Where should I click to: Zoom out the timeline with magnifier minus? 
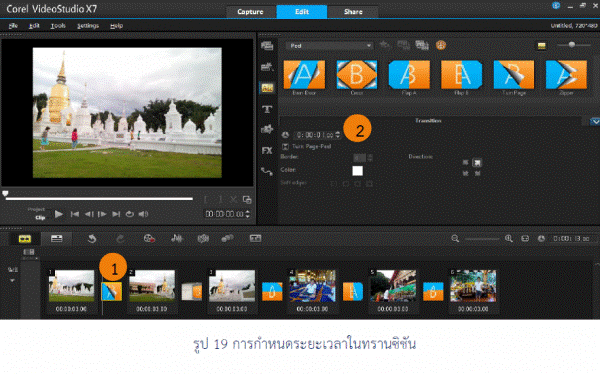coord(455,238)
